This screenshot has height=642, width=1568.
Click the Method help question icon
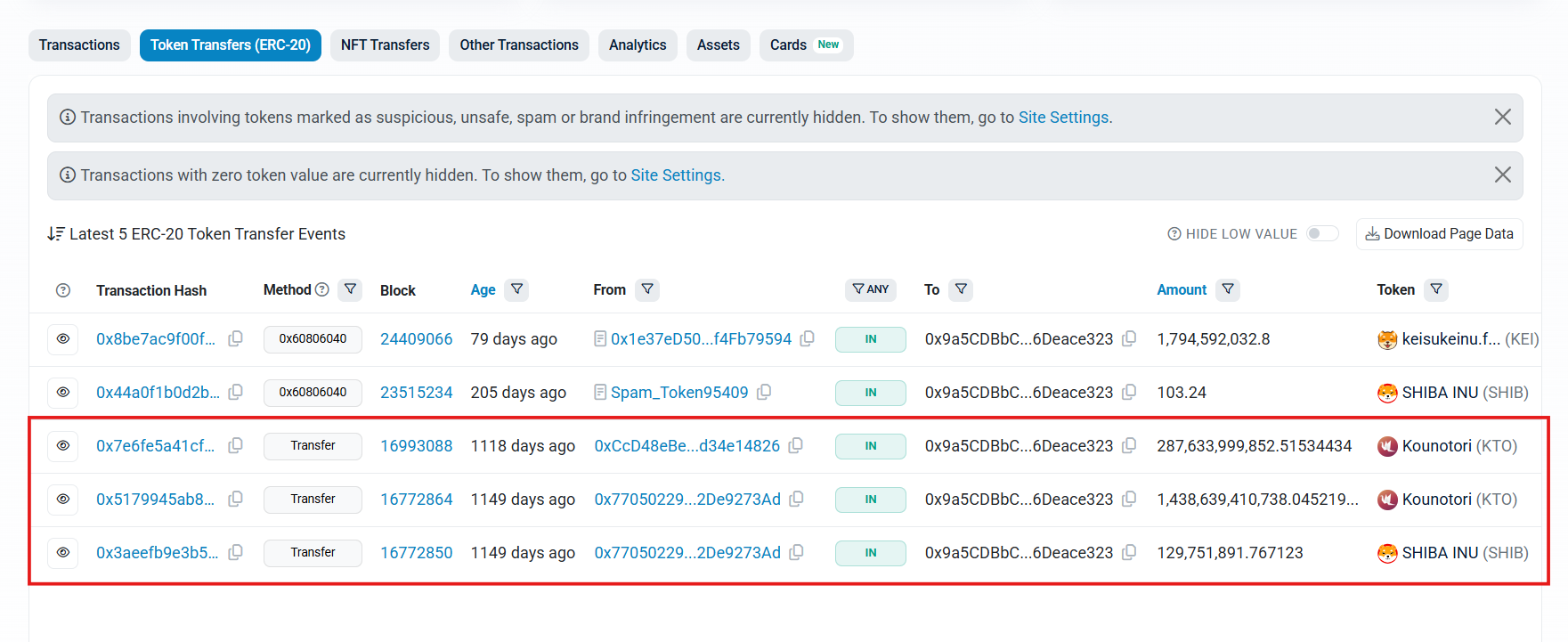point(322,289)
